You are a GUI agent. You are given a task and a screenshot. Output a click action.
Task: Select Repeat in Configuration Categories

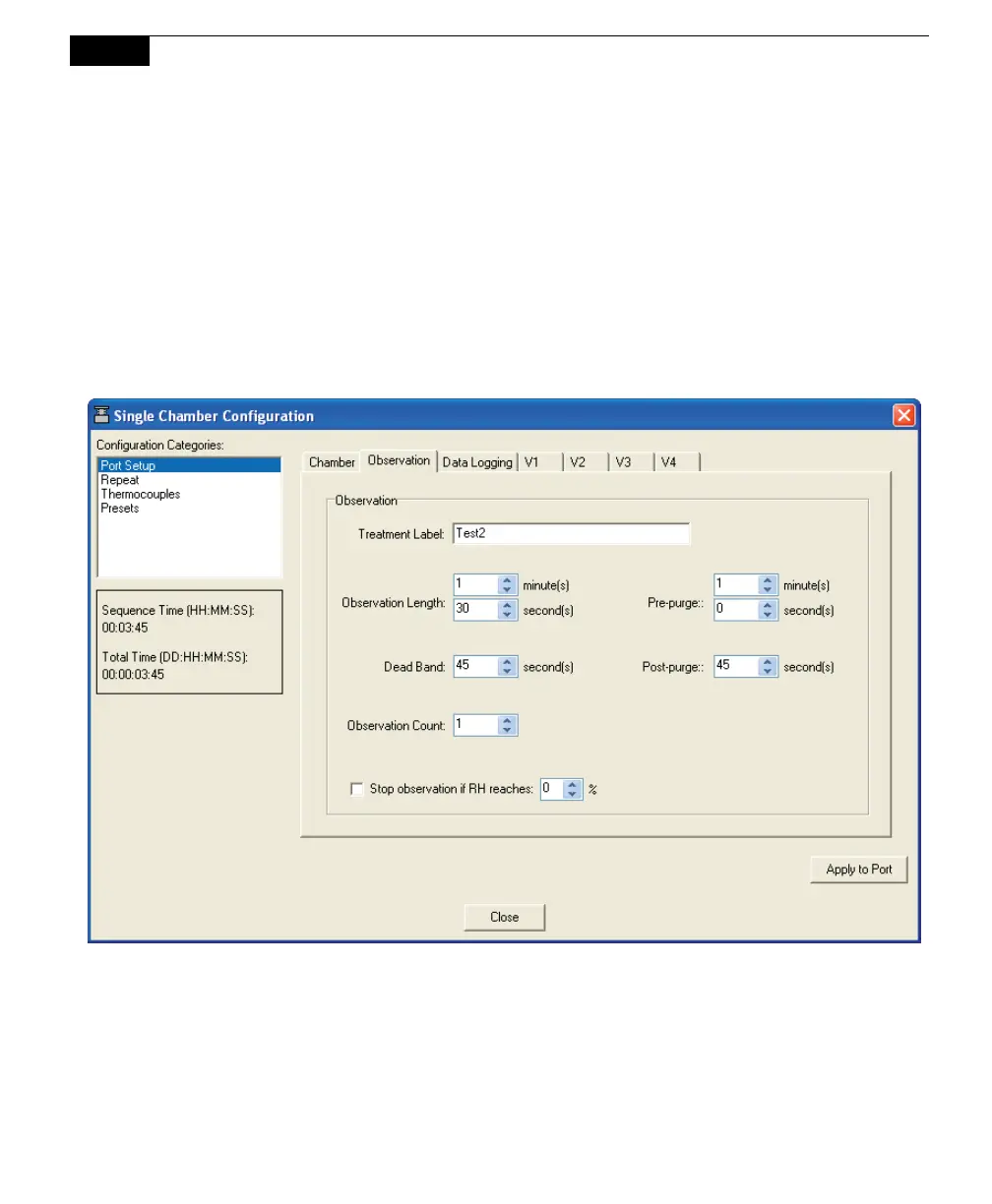pos(188,480)
